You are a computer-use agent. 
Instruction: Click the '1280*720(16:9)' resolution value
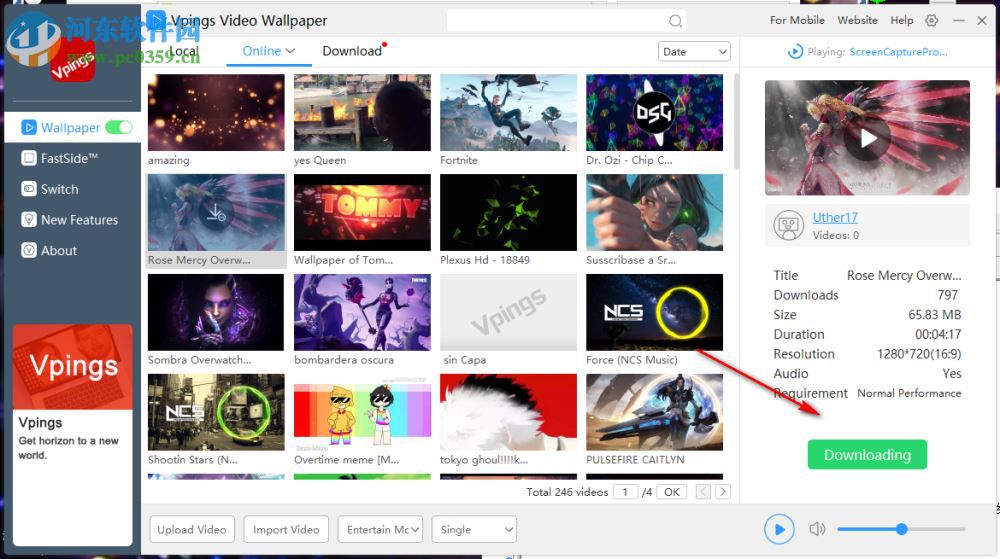tap(919, 354)
